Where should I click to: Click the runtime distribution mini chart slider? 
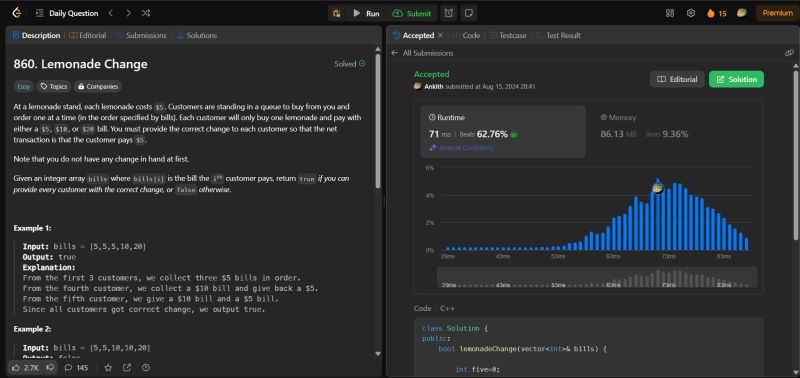coord(597,278)
